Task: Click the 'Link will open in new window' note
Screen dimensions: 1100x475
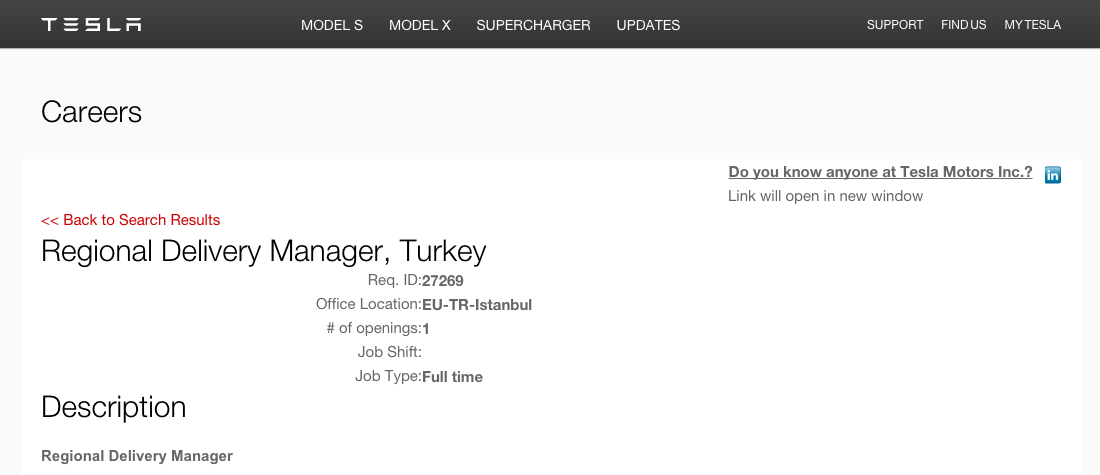Action: 825,196
